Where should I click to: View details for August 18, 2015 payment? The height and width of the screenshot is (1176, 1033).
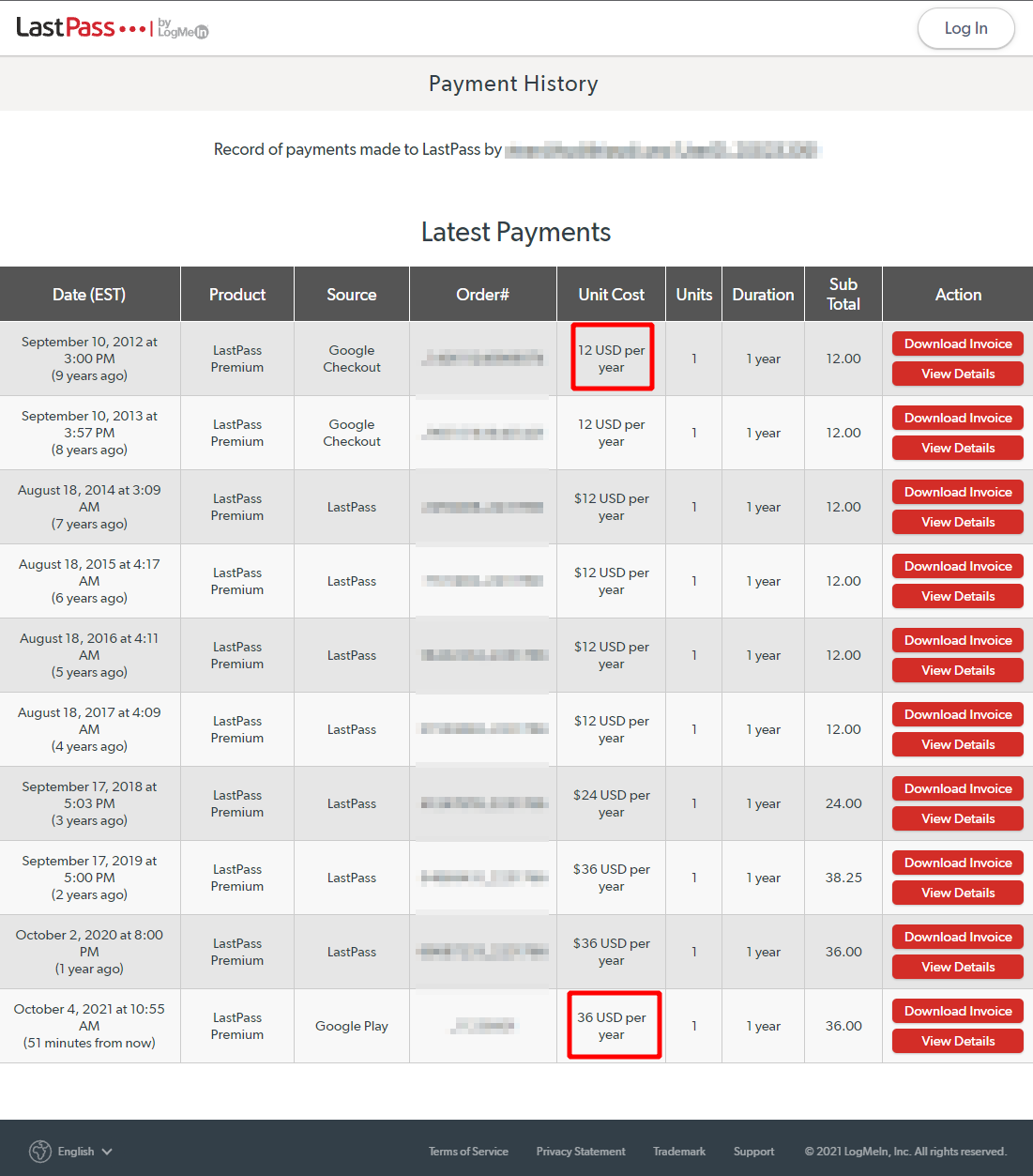(x=958, y=596)
